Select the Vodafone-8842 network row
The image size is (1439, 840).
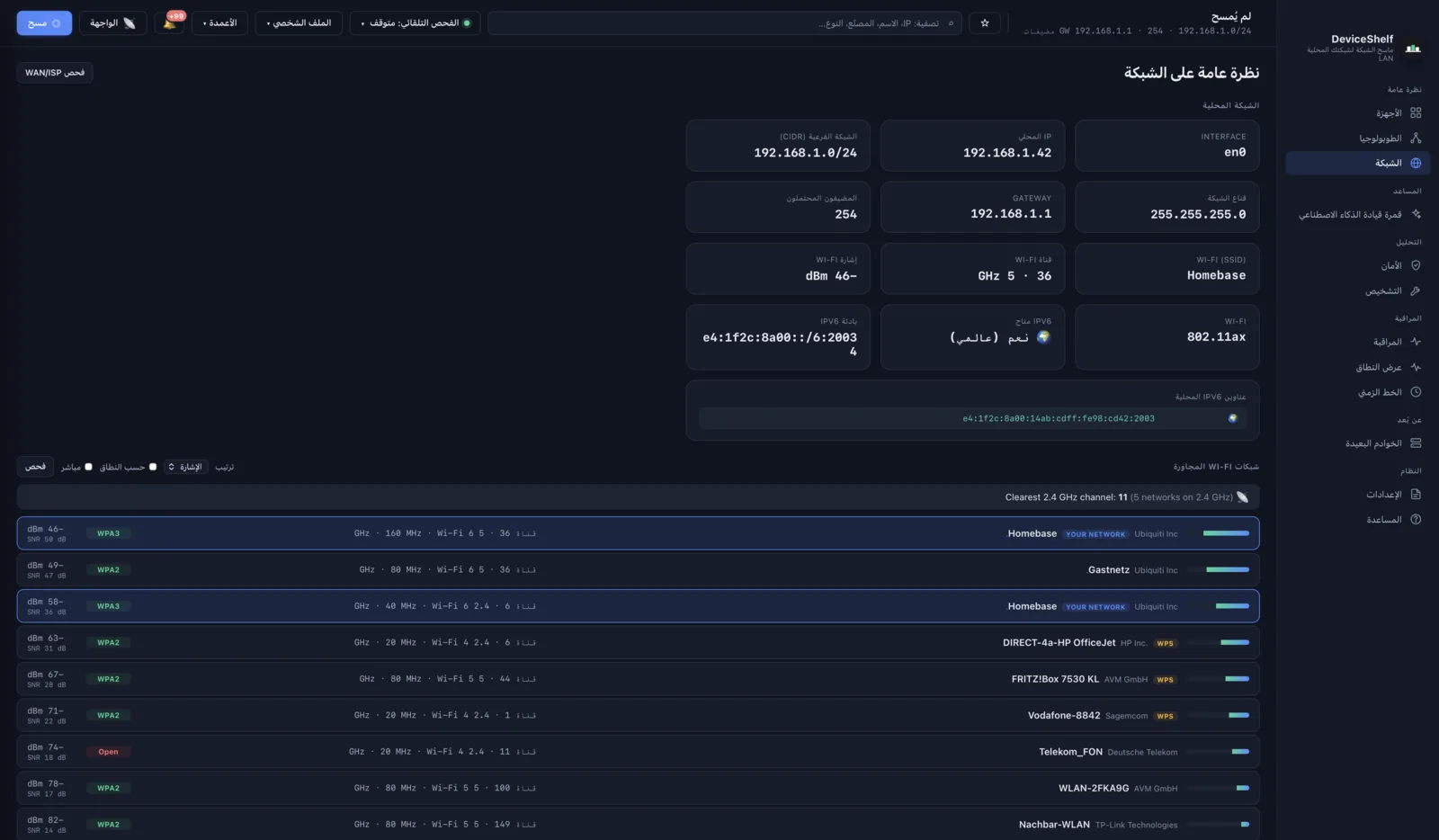point(638,715)
